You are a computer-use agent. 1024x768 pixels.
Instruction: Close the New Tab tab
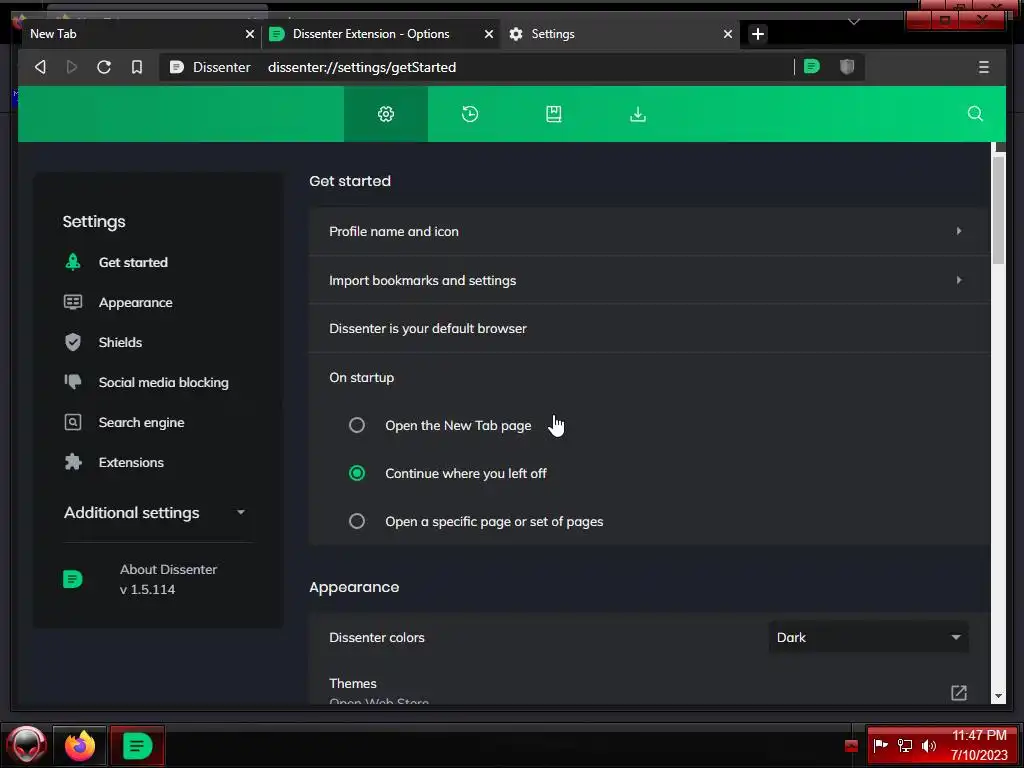(249, 34)
